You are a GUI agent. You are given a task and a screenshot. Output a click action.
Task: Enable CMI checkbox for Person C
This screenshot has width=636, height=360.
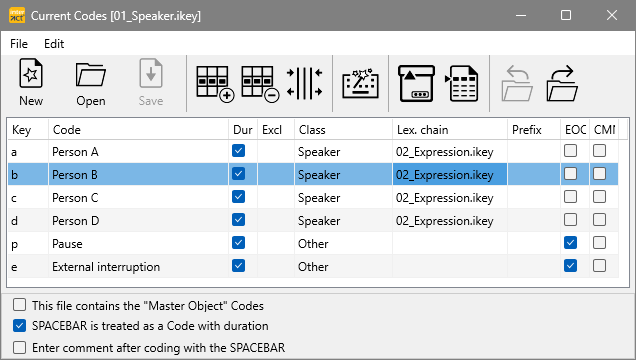click(x=599, y=197)
